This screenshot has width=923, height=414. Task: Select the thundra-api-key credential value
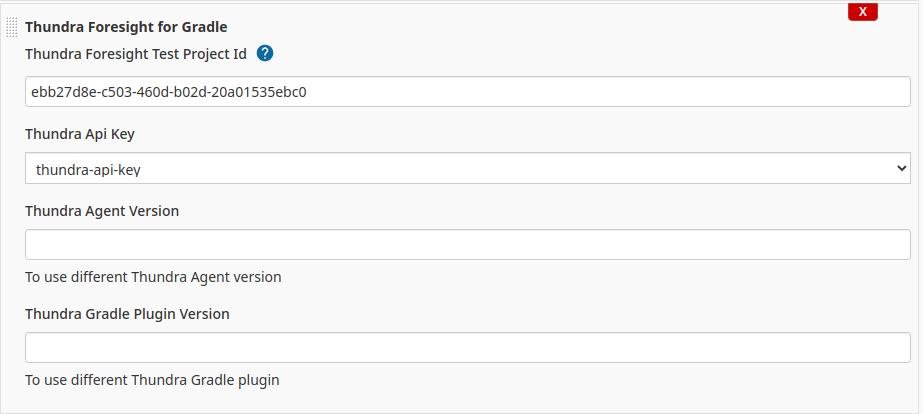[88, 170]
